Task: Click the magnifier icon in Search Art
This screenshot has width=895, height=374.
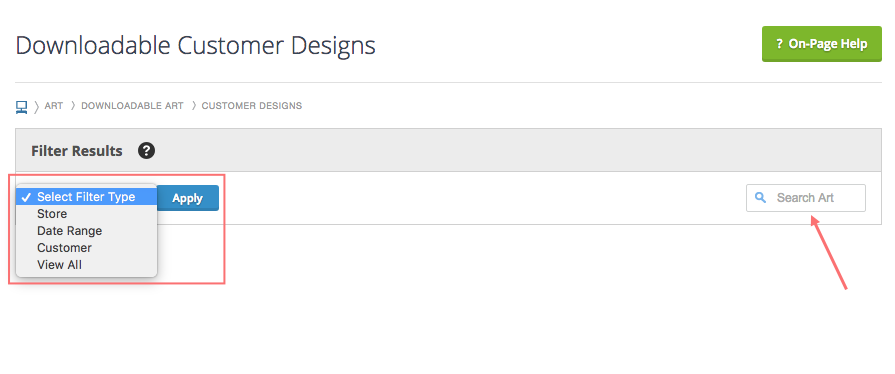Action: [760, 198]
